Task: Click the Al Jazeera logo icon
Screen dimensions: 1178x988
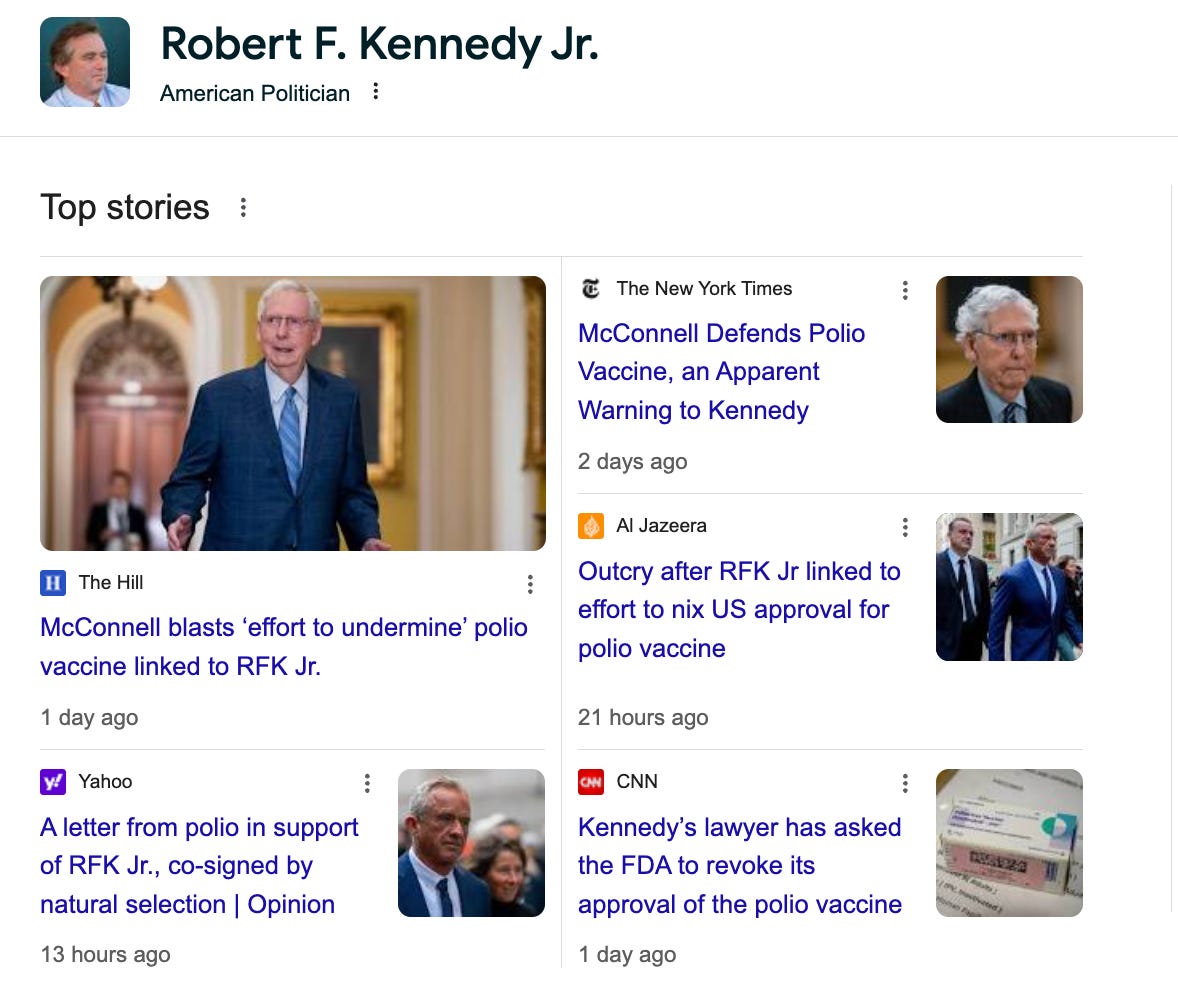Action: (591, 526)
